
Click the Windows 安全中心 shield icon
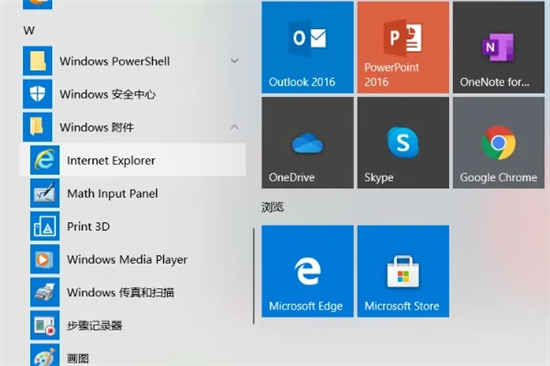(38, 94)
